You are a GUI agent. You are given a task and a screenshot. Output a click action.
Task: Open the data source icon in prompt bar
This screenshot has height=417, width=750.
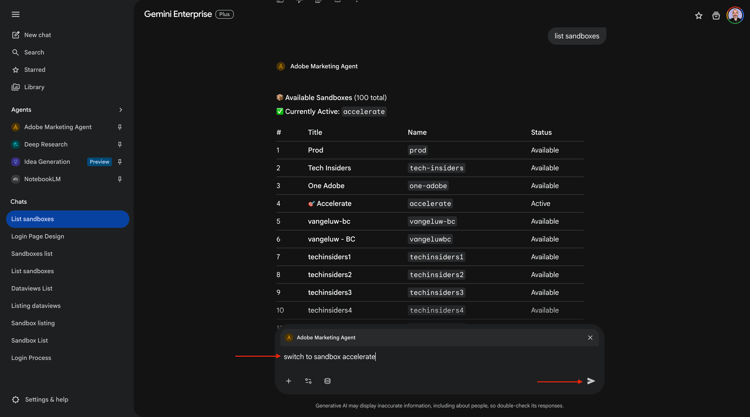click(327, 381)
